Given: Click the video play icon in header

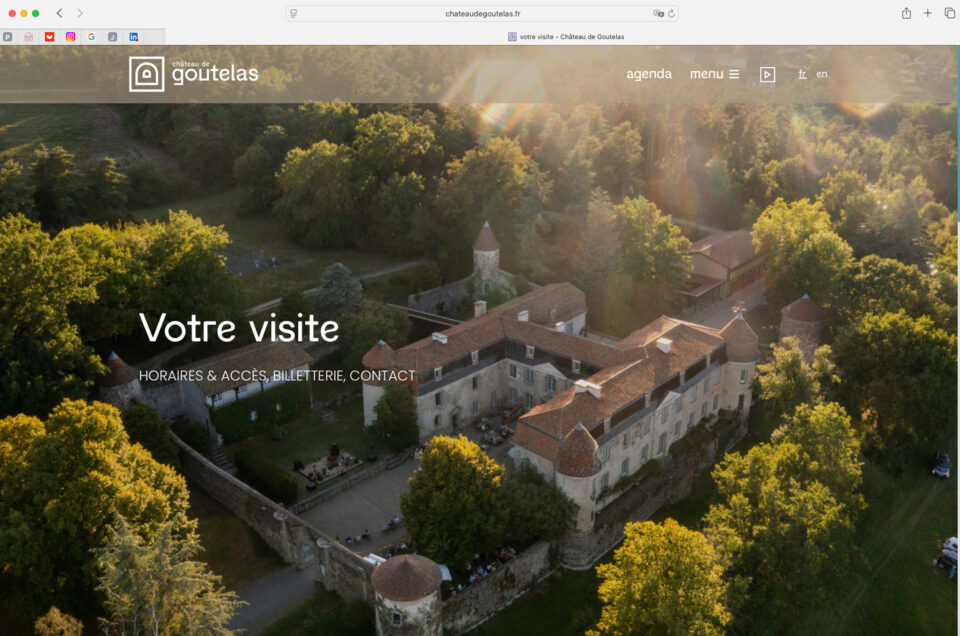Looking at the screenshot, I should (767, 74).
